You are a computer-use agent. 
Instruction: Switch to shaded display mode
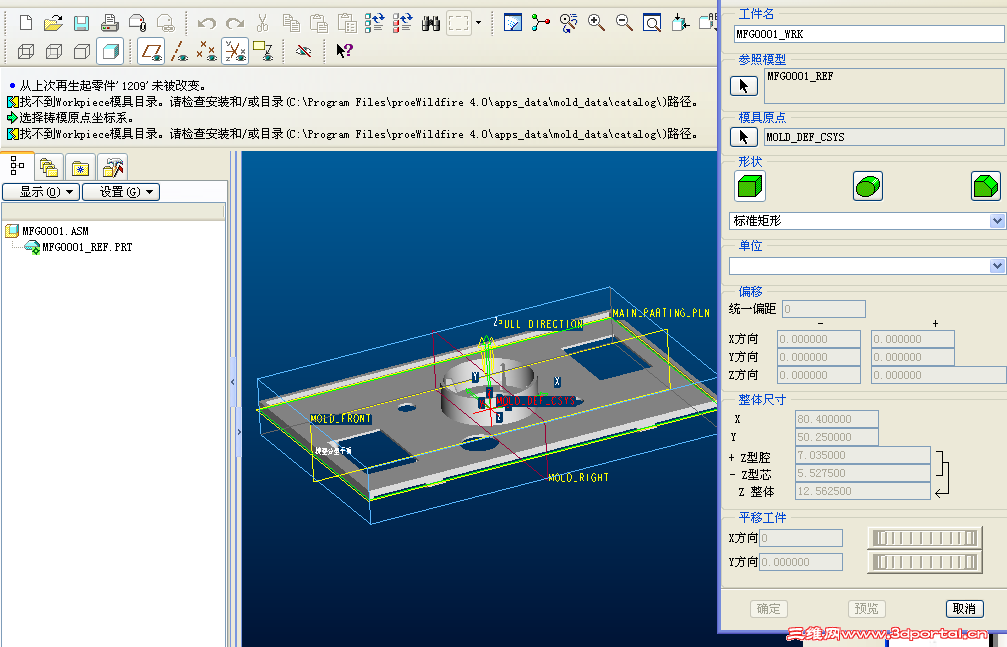110,51
